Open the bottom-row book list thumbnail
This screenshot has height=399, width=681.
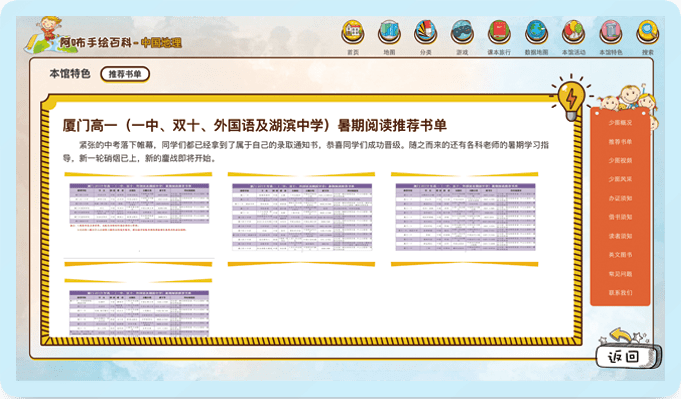pyautogui.click(x=139, y=313)
